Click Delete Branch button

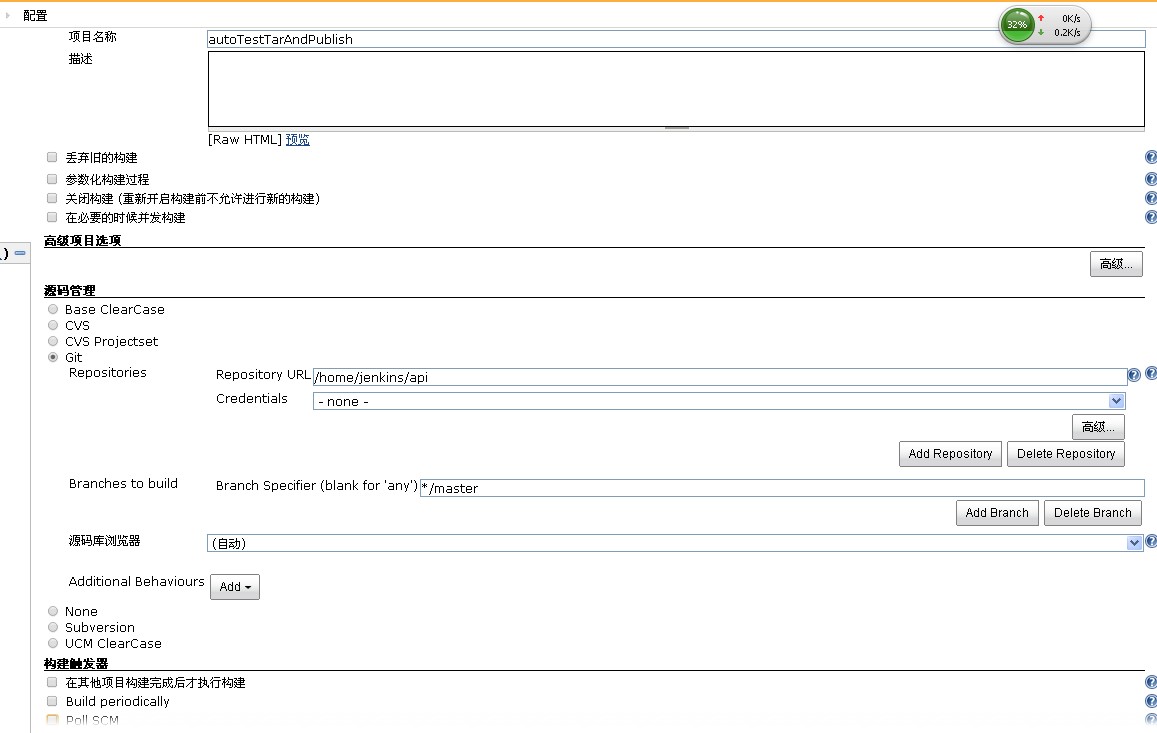pos(1093,513)
